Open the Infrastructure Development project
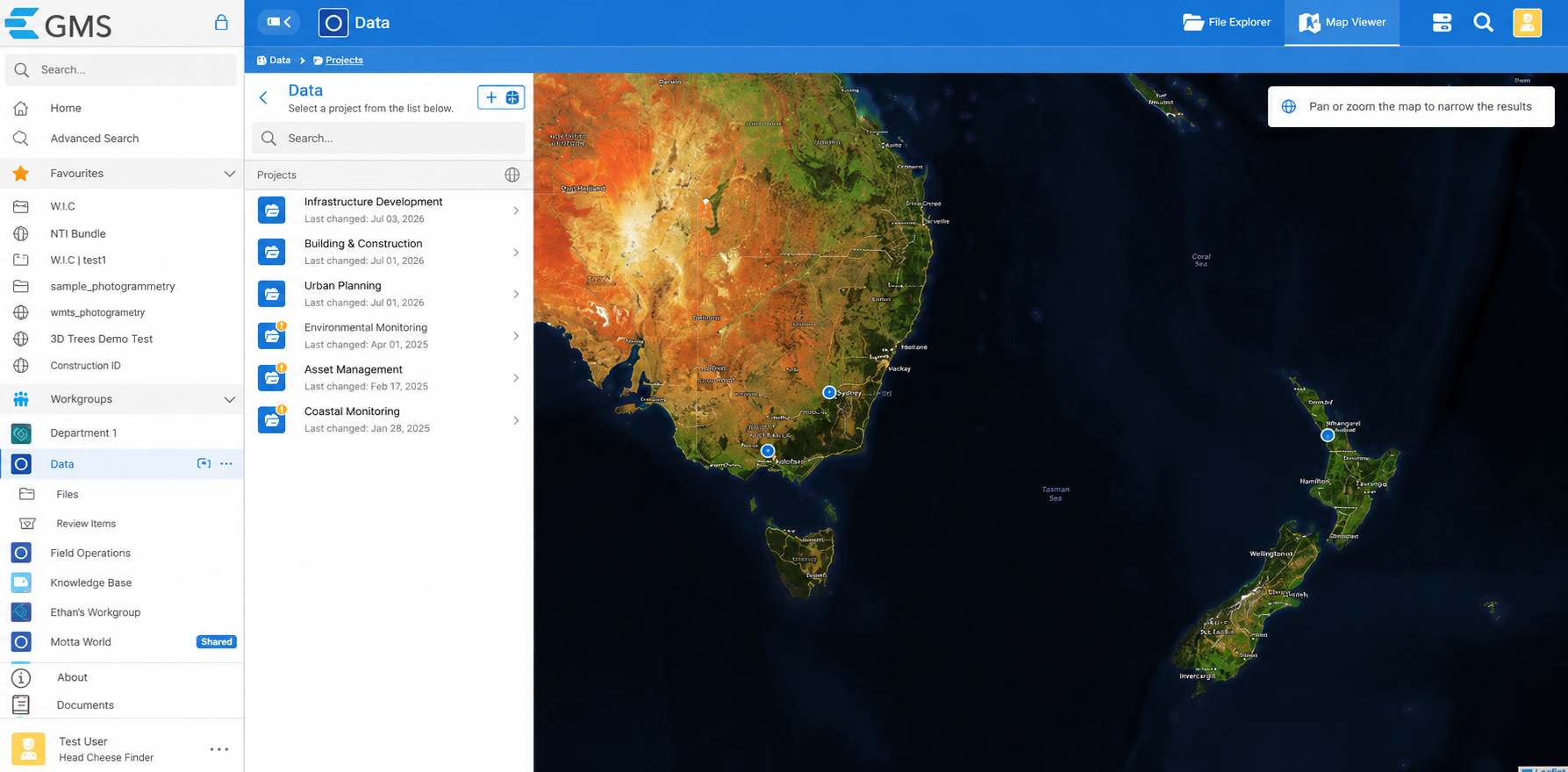Image resolution: width=1568 pixels, height=772 pixels. (389, 211)
